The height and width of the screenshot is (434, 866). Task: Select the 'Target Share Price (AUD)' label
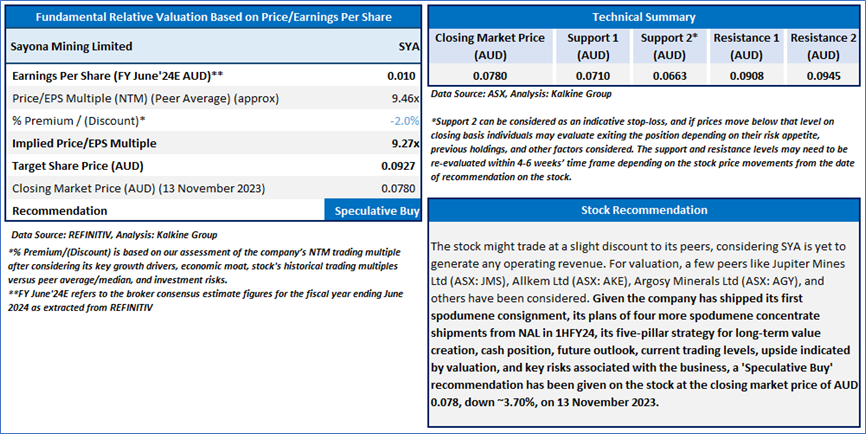pyautogui.click(x=77, y=166)
